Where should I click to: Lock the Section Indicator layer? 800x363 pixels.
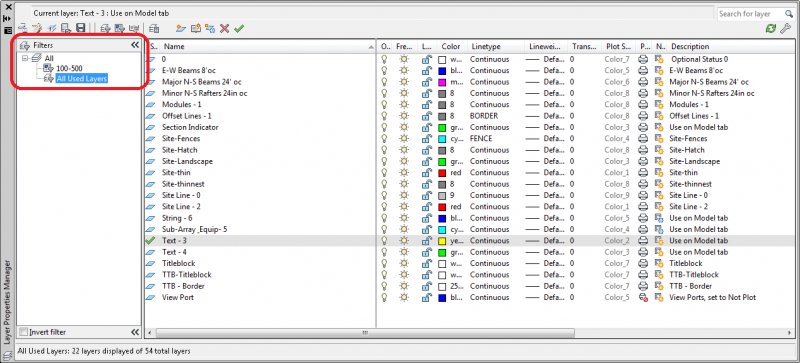(x=427, y=127)
